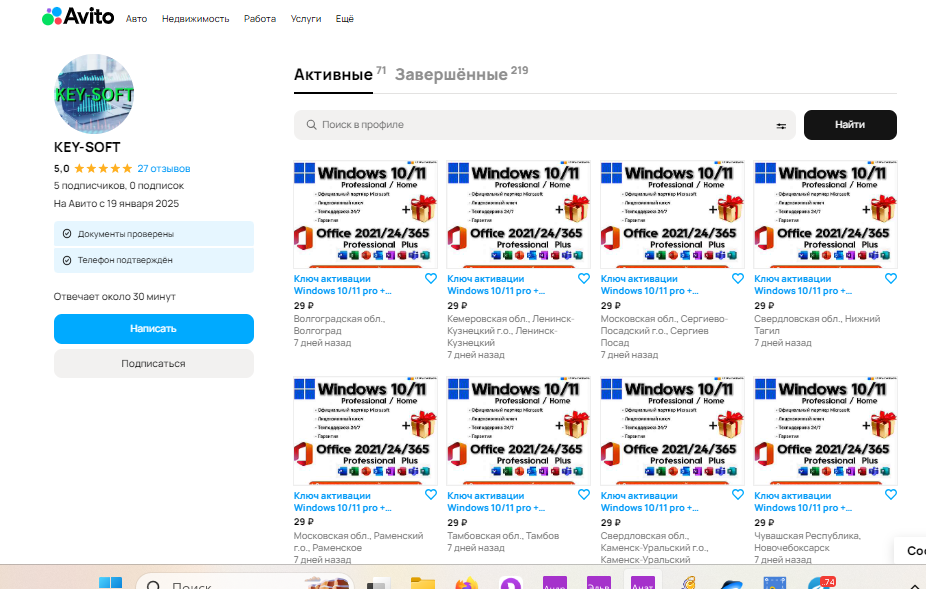Open Ключ активации title of Новочебоксарск listing
This screenshot has height=589, width=926.
point(803,502)
